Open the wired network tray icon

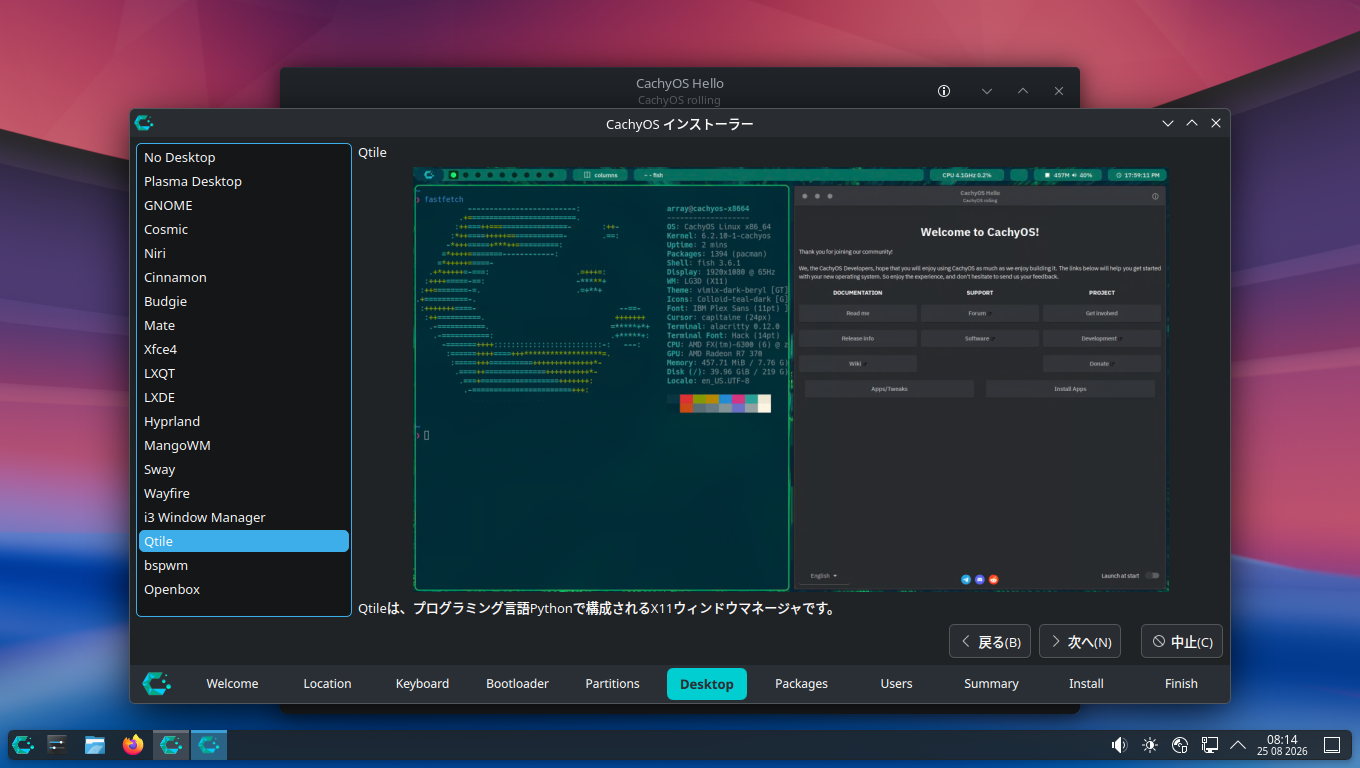pos(1209,745)
